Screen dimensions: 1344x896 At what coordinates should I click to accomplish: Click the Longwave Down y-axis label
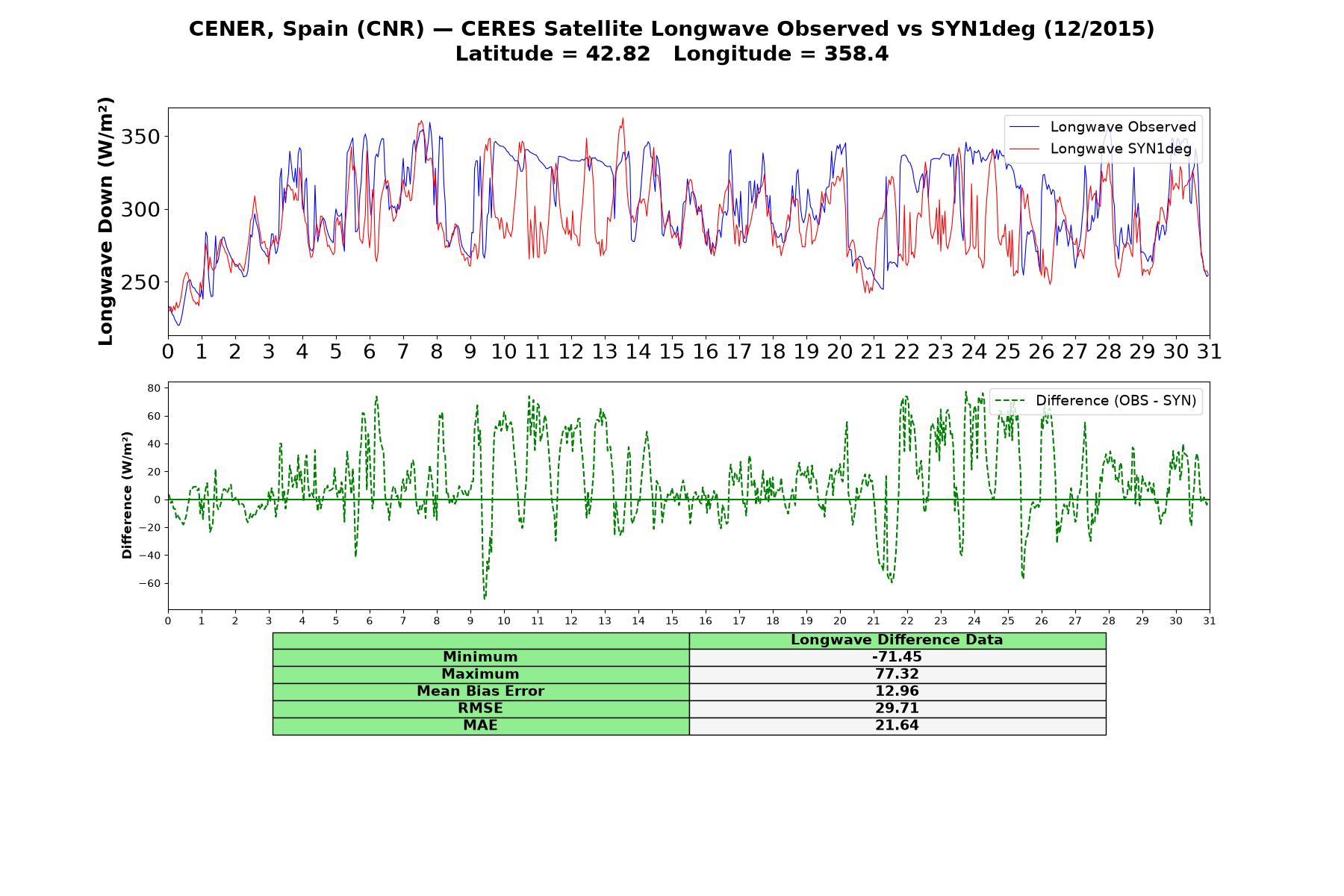tap(106, 221)
